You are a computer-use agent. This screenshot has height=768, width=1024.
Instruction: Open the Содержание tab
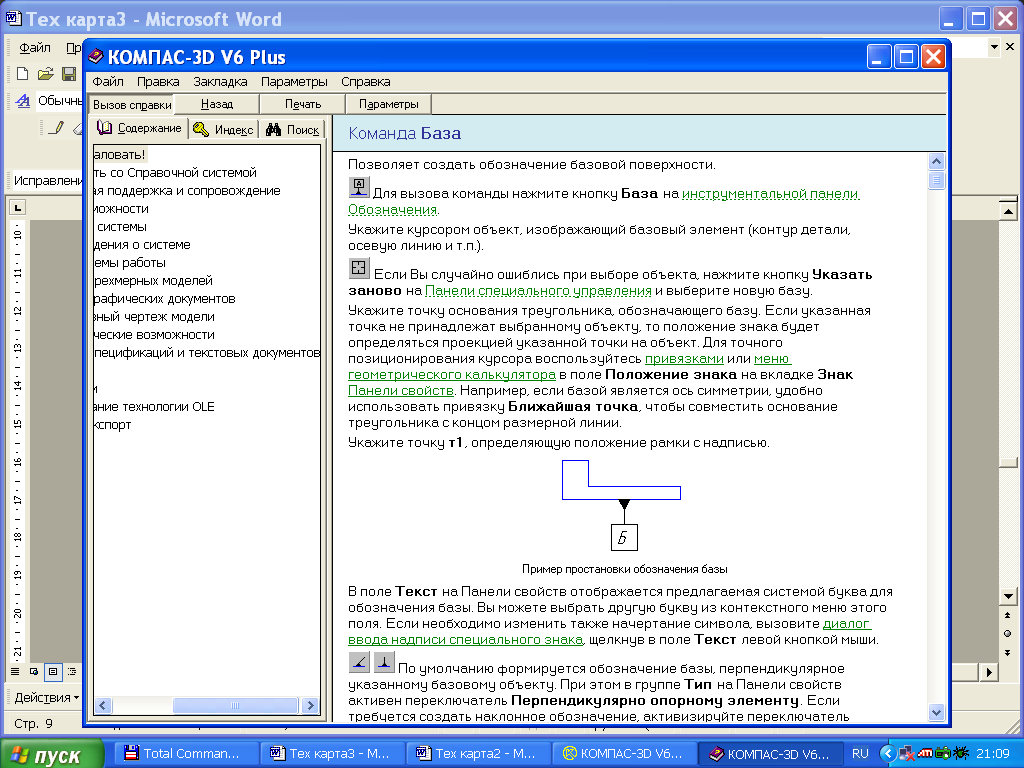(139, 128)
